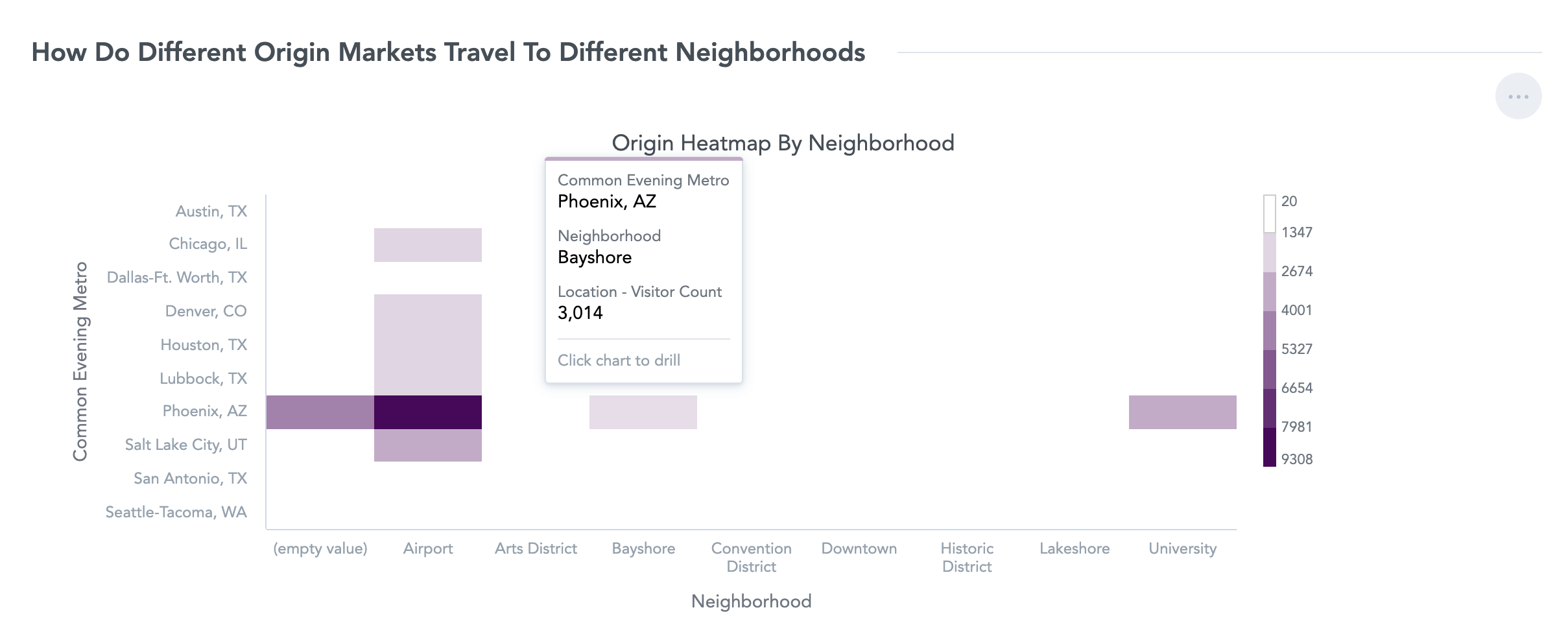Select the Seattle-Tacoma, WA row label
Viewport: 1568px width, 634px height.
[x=176, y=512]
